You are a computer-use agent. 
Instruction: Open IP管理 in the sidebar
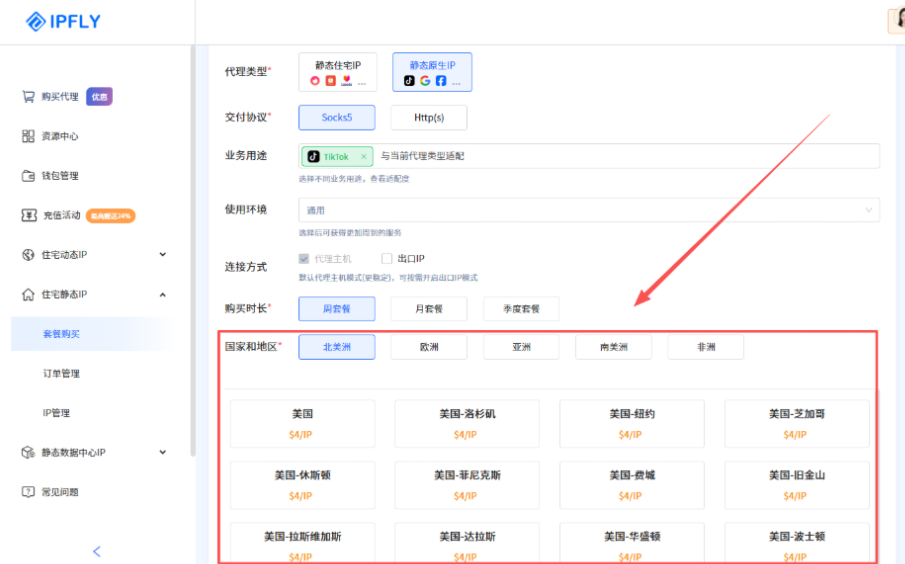click(x=57, y=413)
